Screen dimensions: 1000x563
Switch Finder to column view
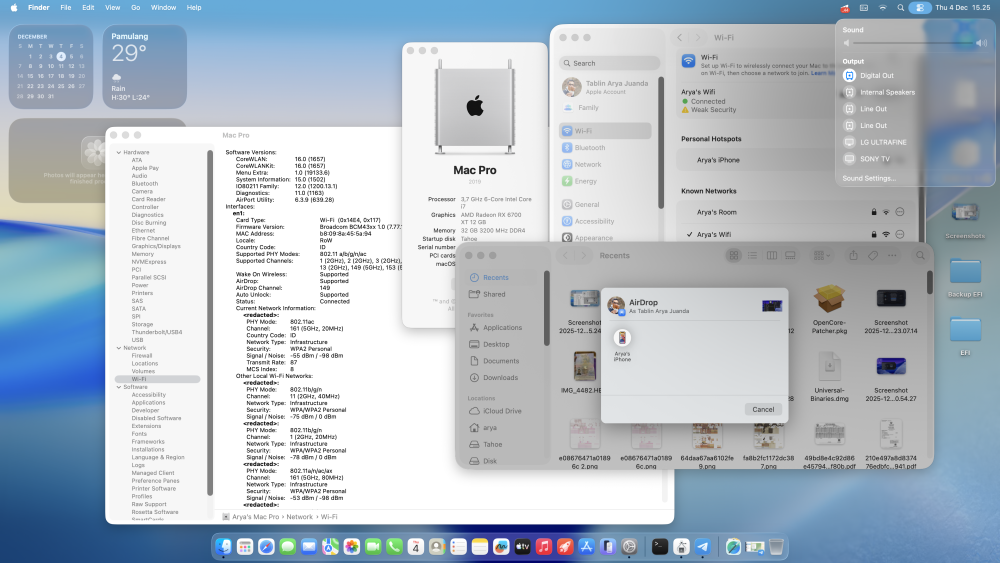tap(772, 256)
